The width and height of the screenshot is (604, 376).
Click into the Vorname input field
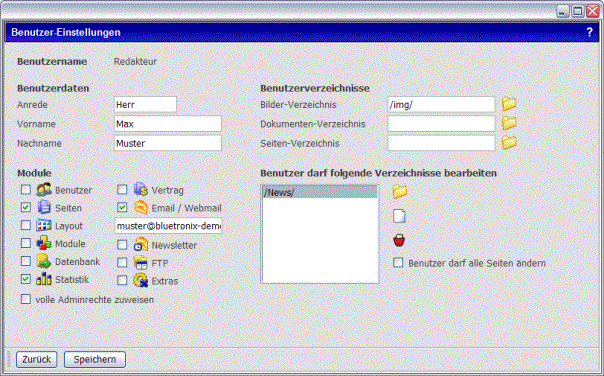pos(168,124)
